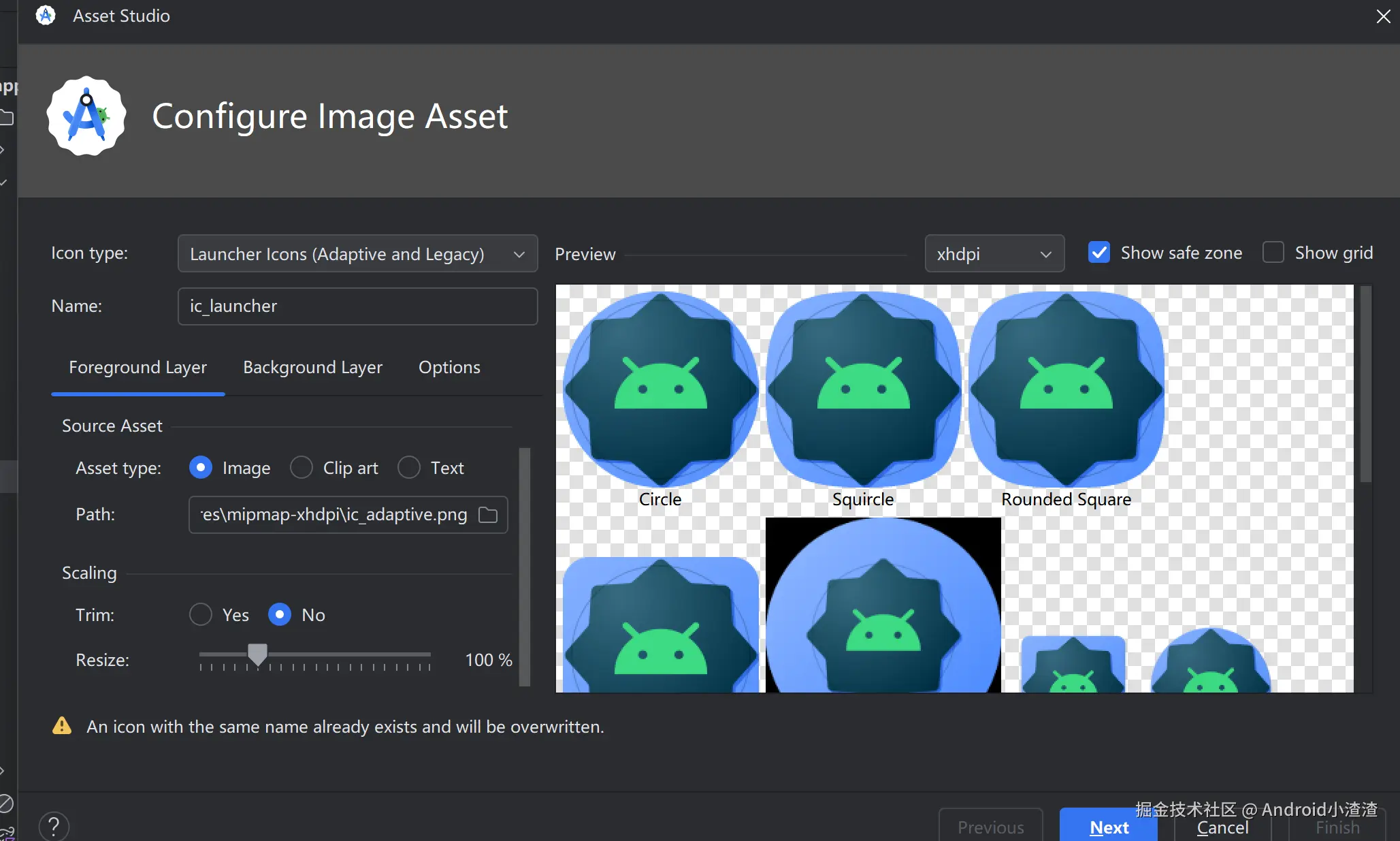The image size is (1400, 841).
Task: Click the Squircle icon preview
Action: [x=863, y=390]
